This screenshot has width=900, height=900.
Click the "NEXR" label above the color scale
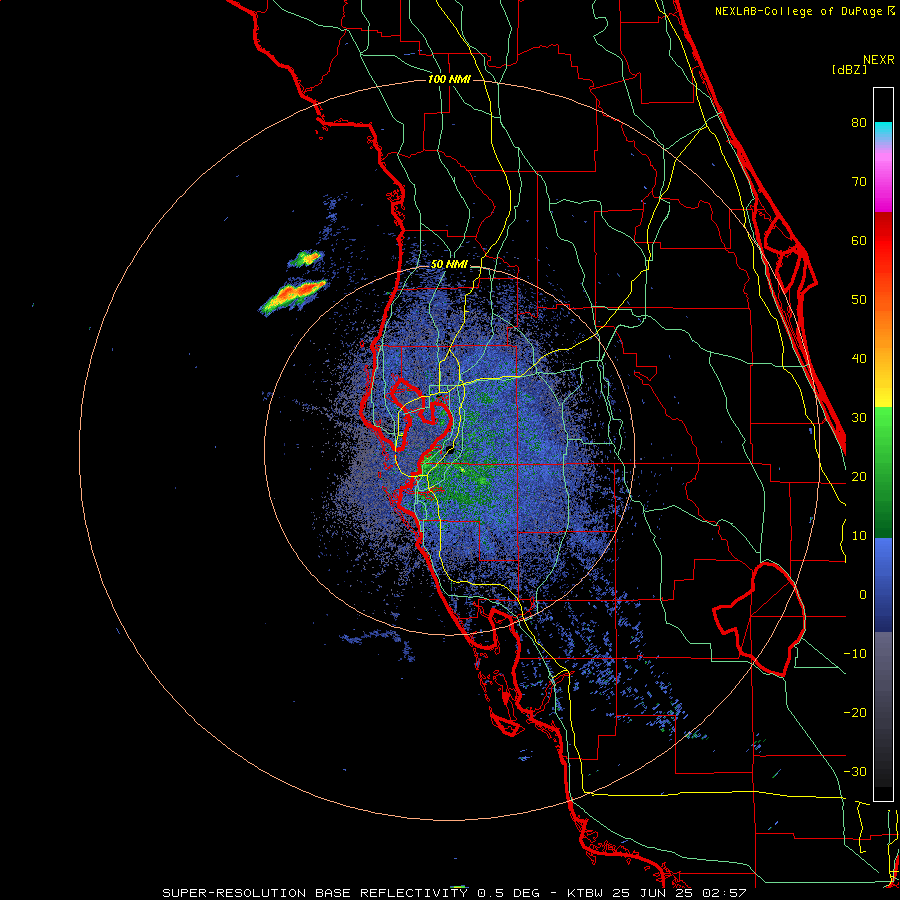(x=879, y=60)
